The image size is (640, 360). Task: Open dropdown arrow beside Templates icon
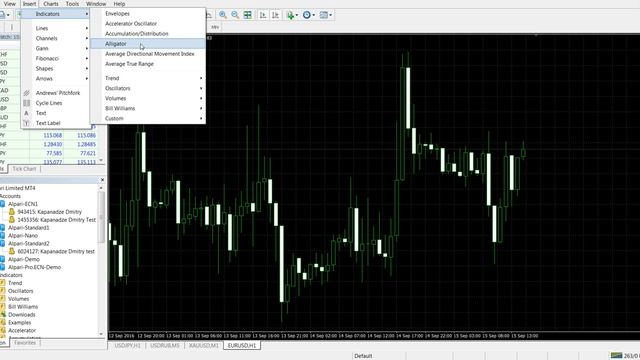[331, 15]
